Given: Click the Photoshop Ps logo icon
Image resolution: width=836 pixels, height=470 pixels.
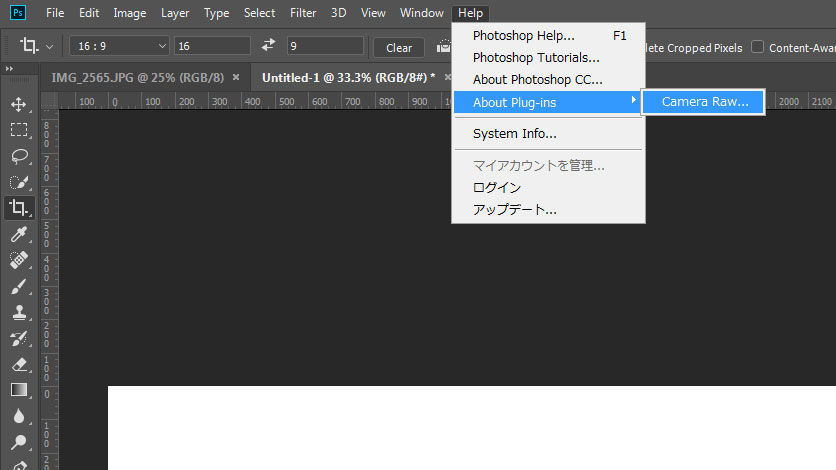Looking at the screenshot, I should [18, 13].
